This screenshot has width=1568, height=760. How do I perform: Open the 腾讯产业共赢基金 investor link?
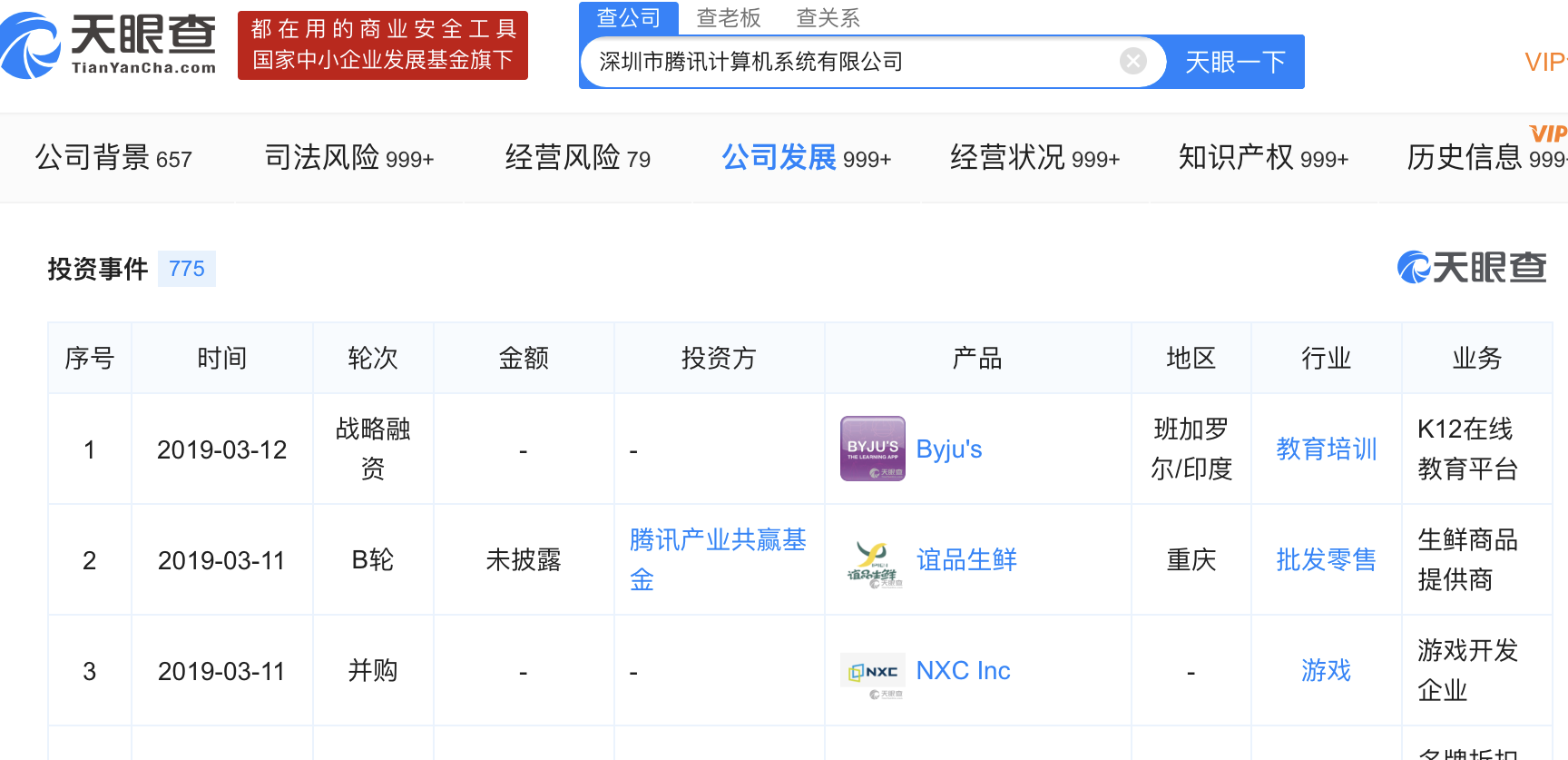click(x=718, y=559)
